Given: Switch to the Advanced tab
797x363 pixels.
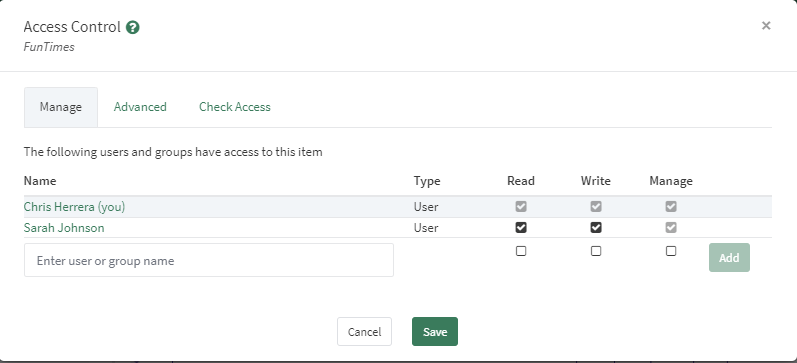Looking at the screenshot, I should click(x=140, y=107).
